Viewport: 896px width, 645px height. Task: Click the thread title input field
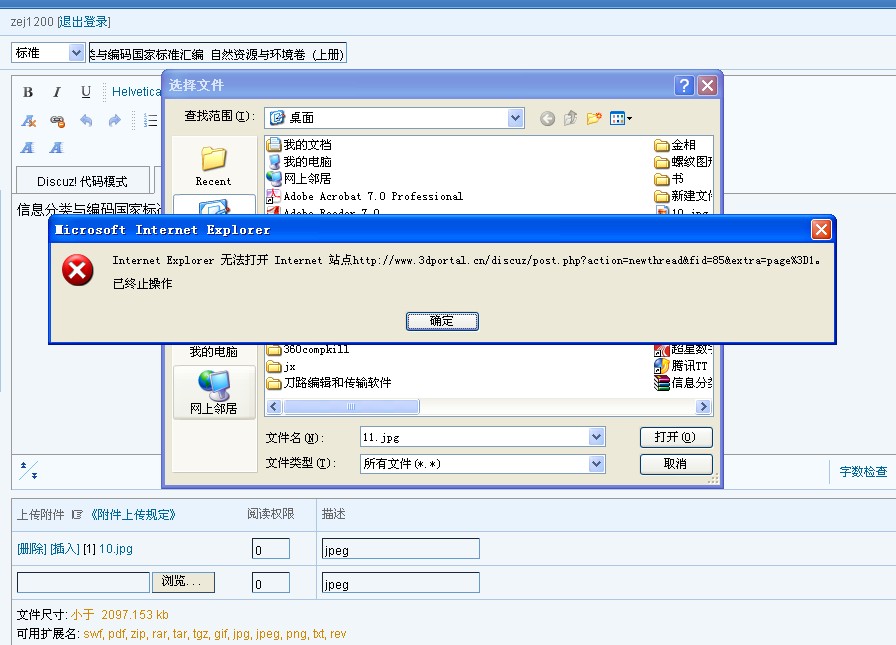coord(218,53)
